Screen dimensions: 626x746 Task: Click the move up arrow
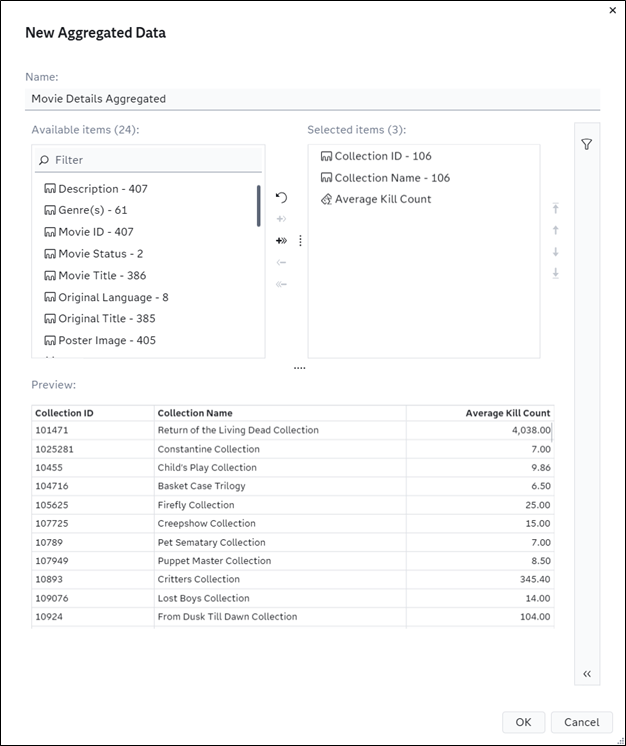click(555, 230)
